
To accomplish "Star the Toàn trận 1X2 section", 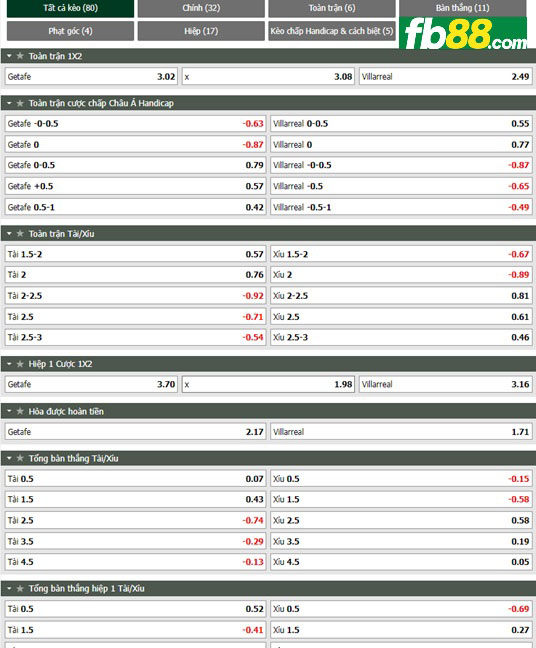I will tap(20, 56).
